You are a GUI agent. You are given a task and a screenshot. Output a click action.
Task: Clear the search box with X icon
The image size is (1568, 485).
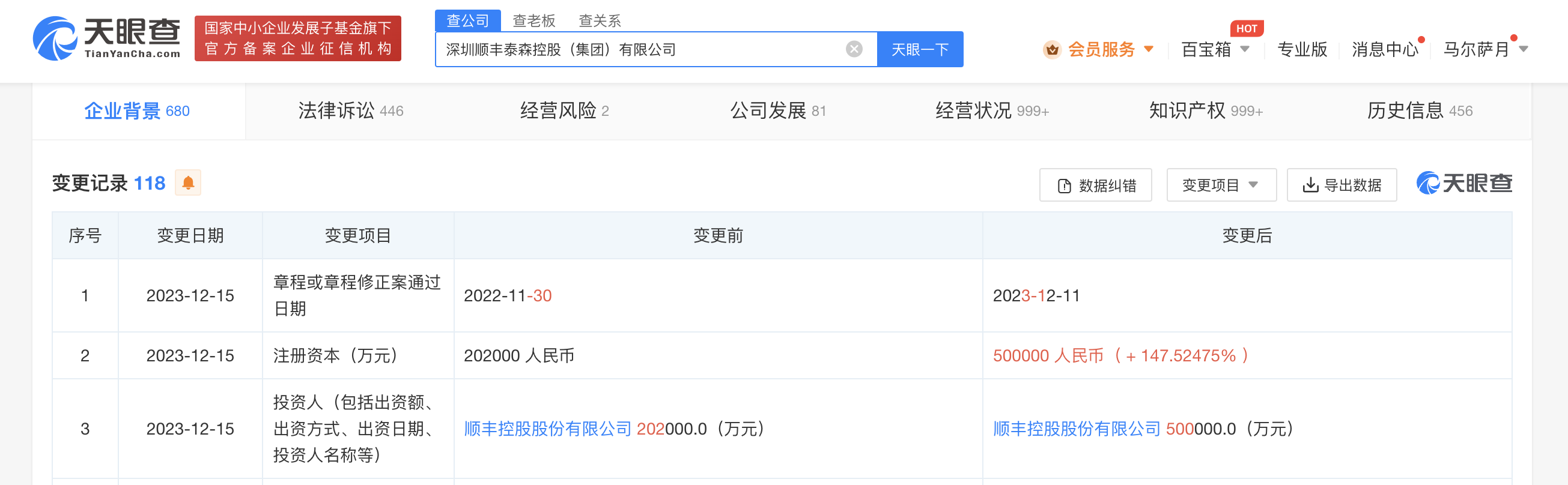[854, 49]
